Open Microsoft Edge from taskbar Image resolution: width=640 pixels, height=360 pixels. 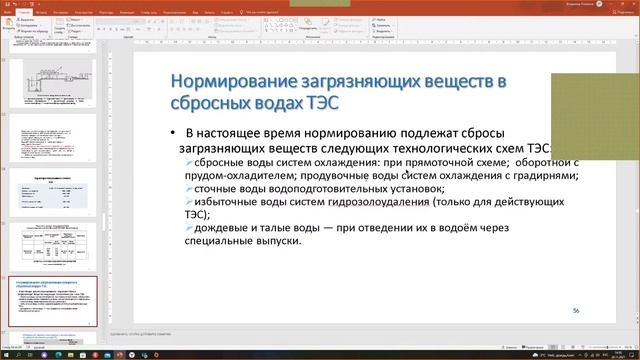click(x=58, y=355)
